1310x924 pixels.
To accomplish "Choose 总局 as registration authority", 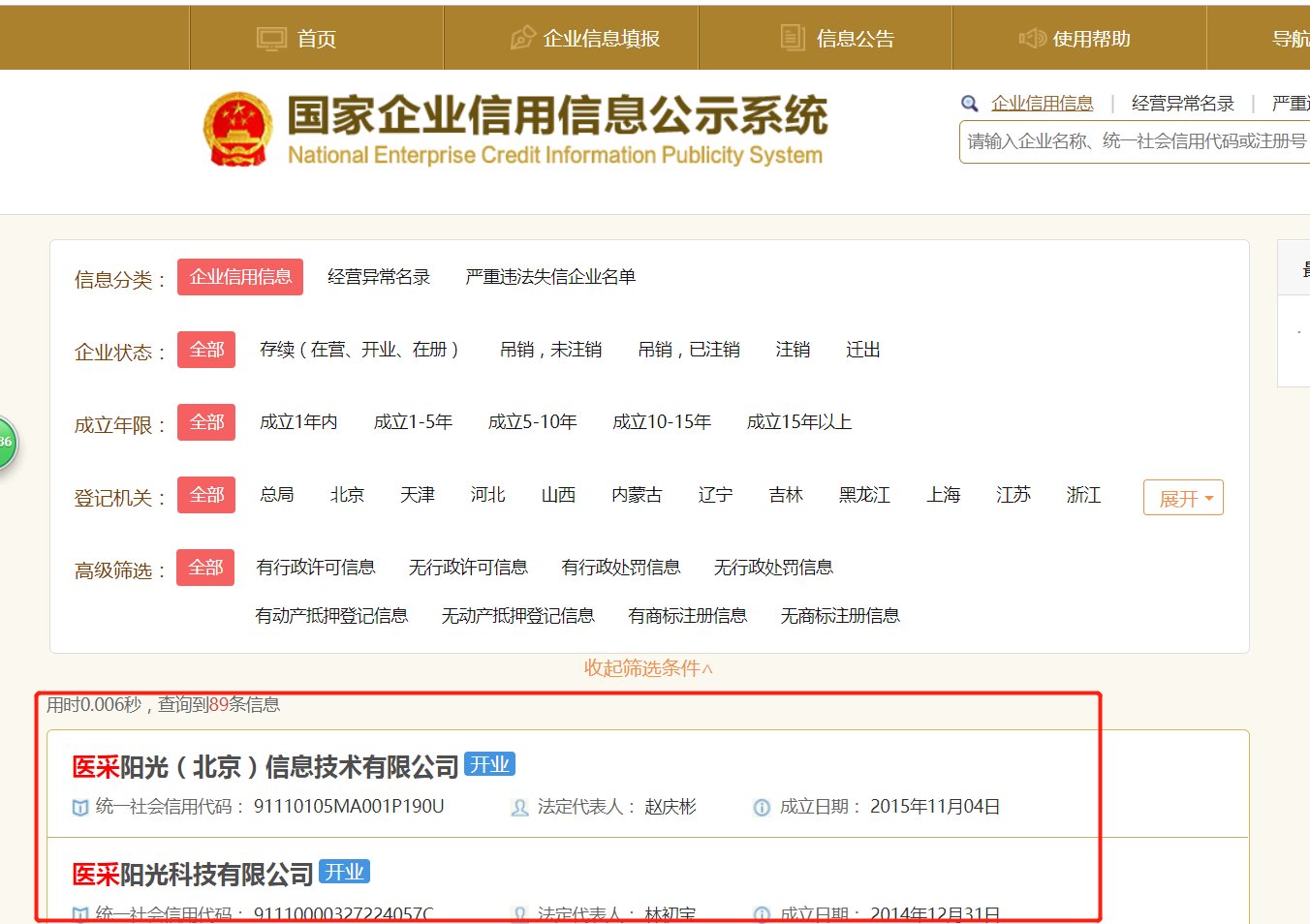I will 277,495.
